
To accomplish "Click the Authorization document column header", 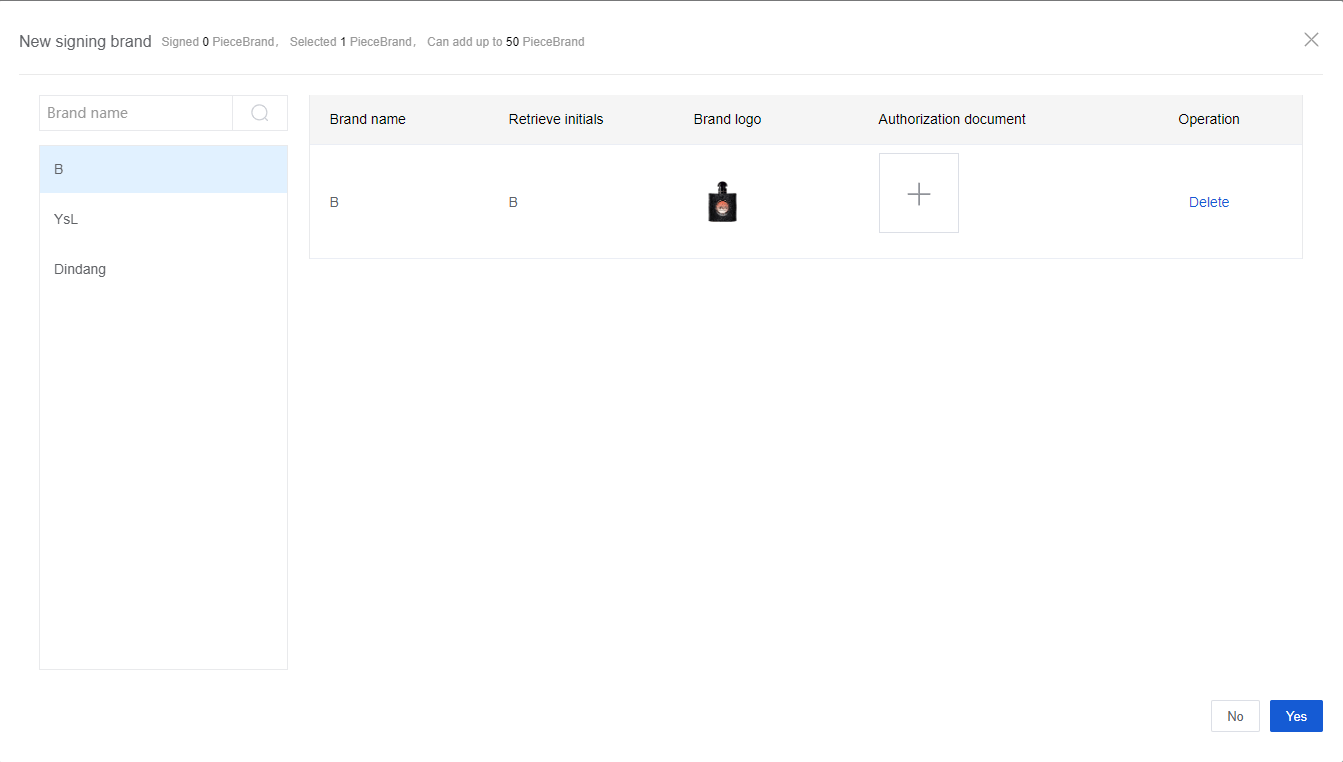I will [x=952, y=119].
